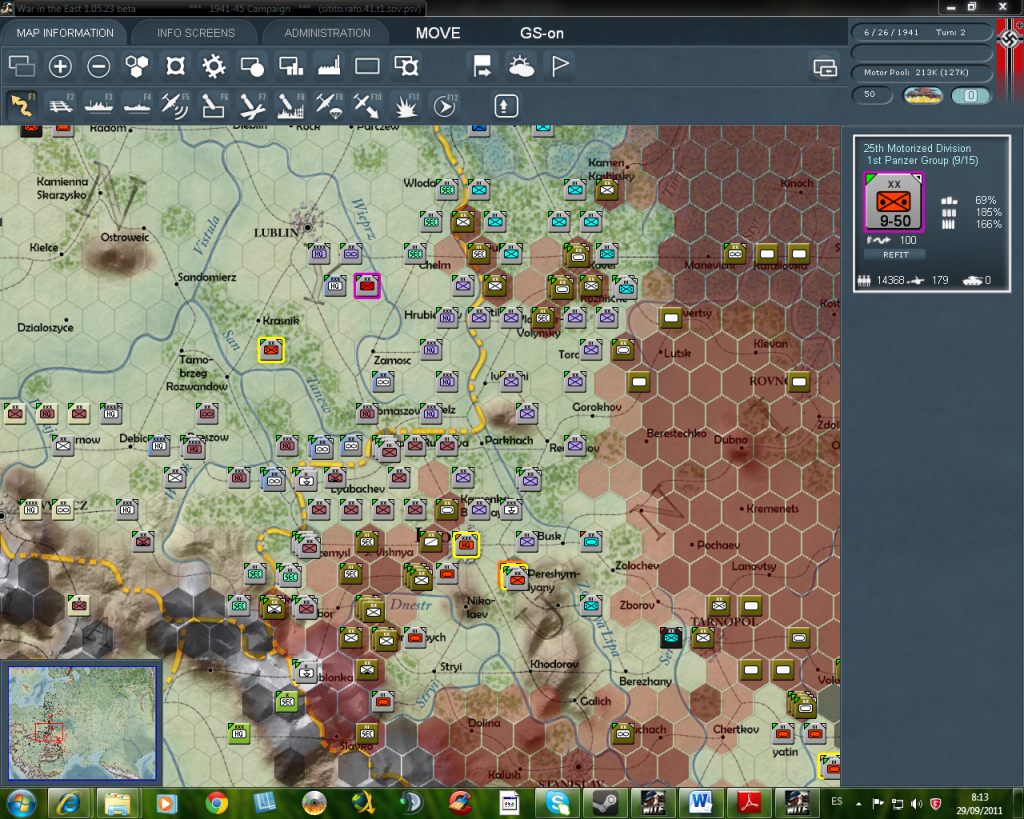Click the overlapping windows icon at toolbar start

tap(22, 66)
